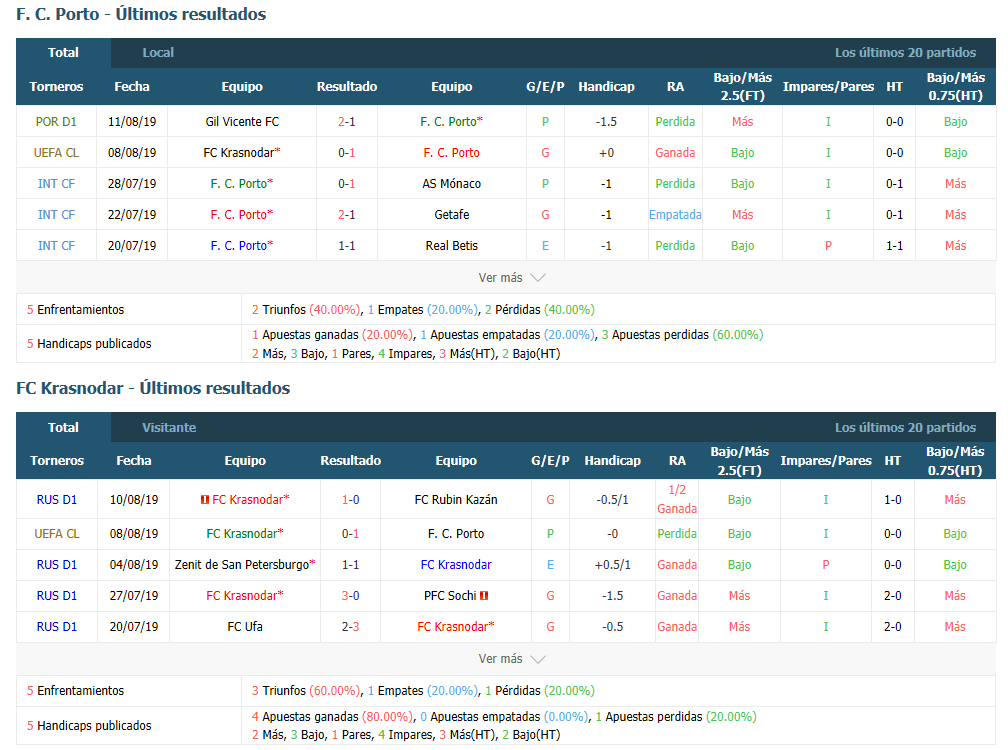1008x750 pixels.
Task: Click '3 Apuestas perdidas (60.00%)' summary text
Action: pyautogui.click(x=682, y=335)
